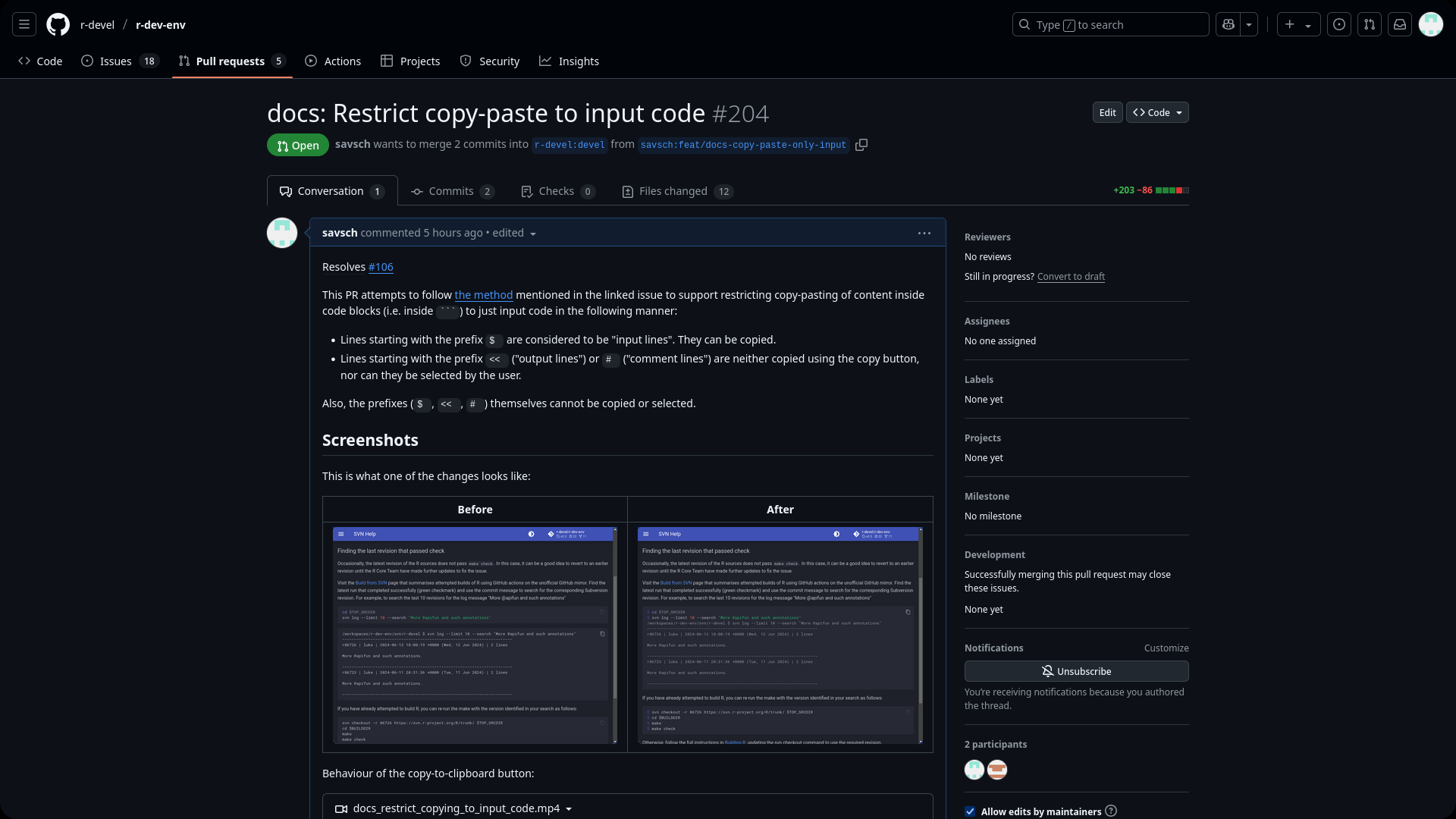
Task: Open first participant avatar
Action: click(x=974, y=770)
